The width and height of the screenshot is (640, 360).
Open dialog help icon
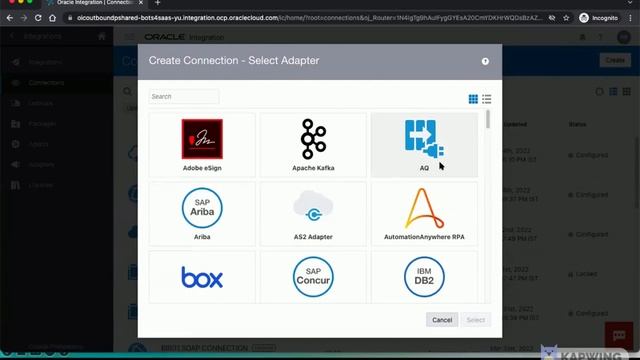click(485, 61)
